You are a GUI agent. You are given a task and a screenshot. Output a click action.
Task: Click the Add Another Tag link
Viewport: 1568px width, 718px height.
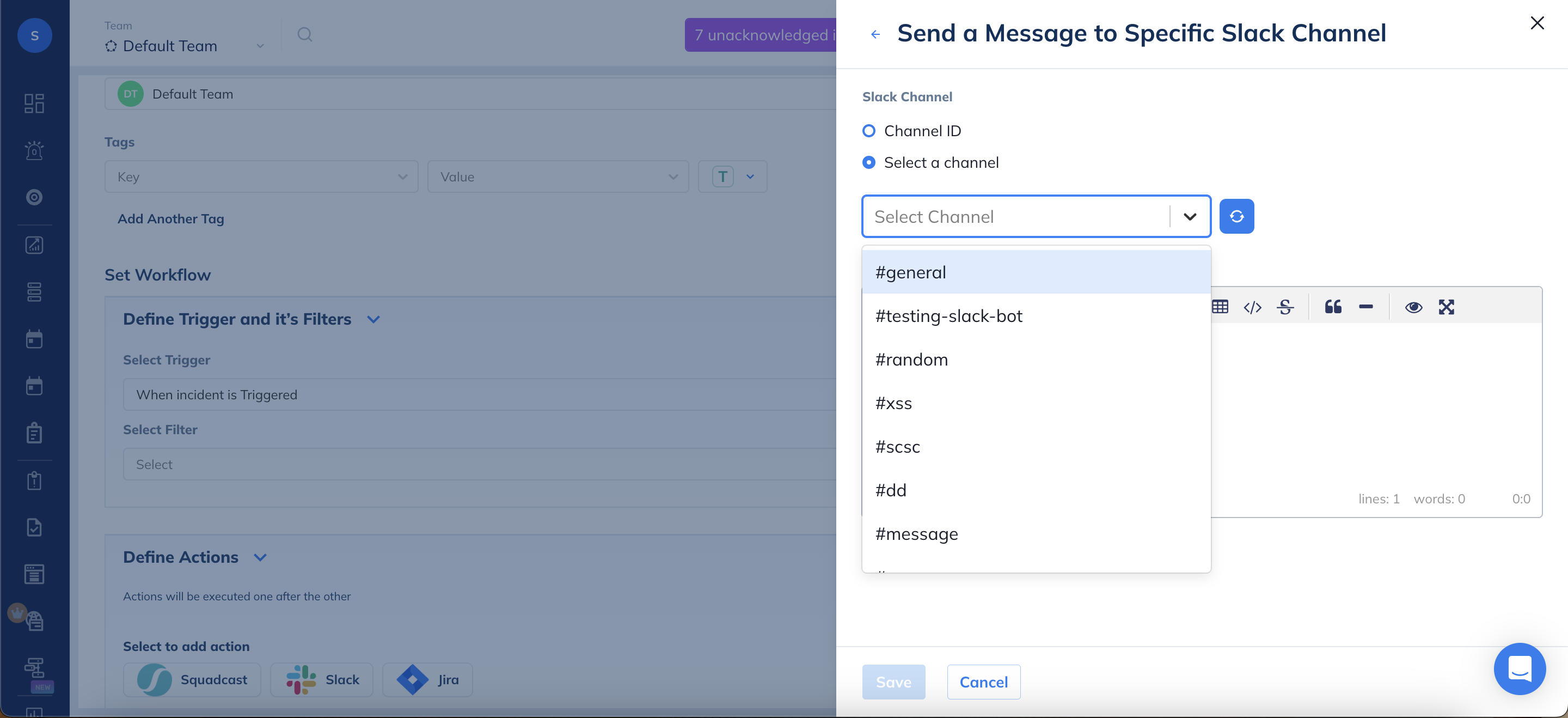pos(170,218)
